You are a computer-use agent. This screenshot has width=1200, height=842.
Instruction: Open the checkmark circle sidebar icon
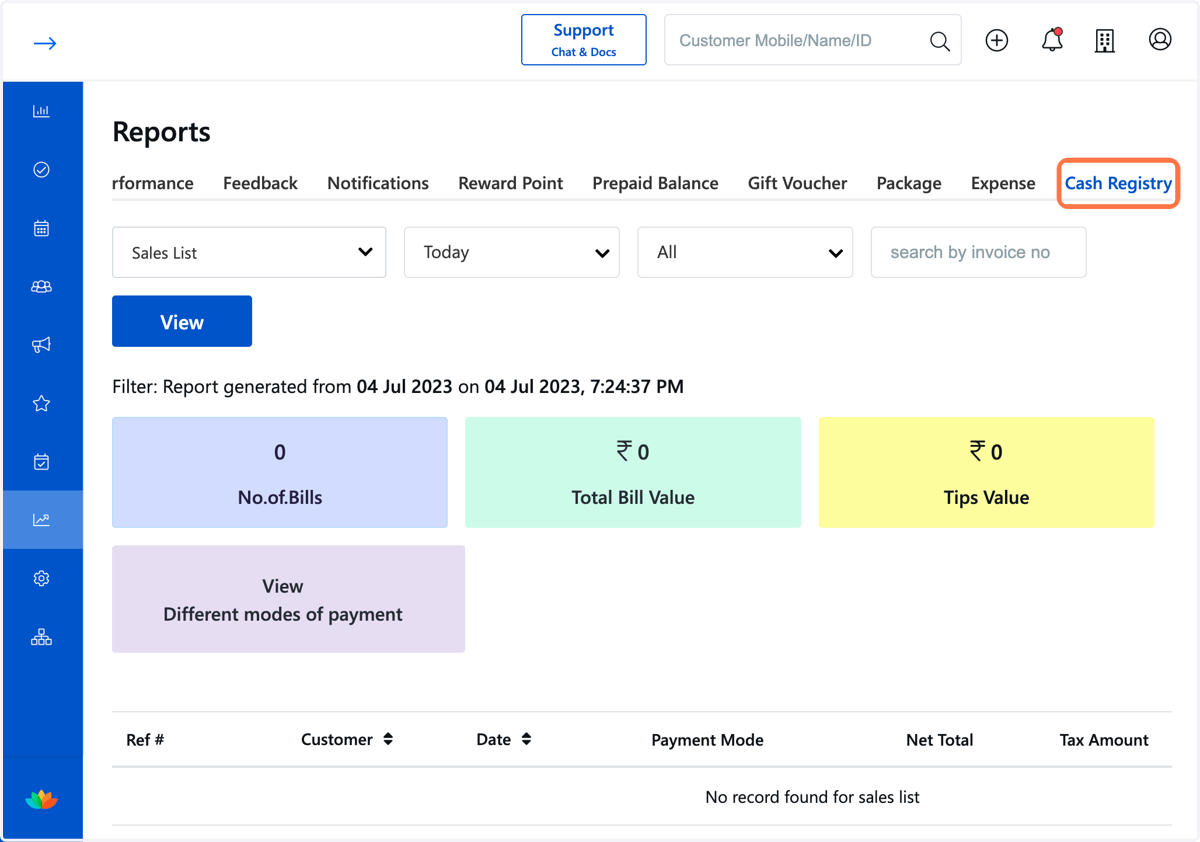(x=41, y=170)
